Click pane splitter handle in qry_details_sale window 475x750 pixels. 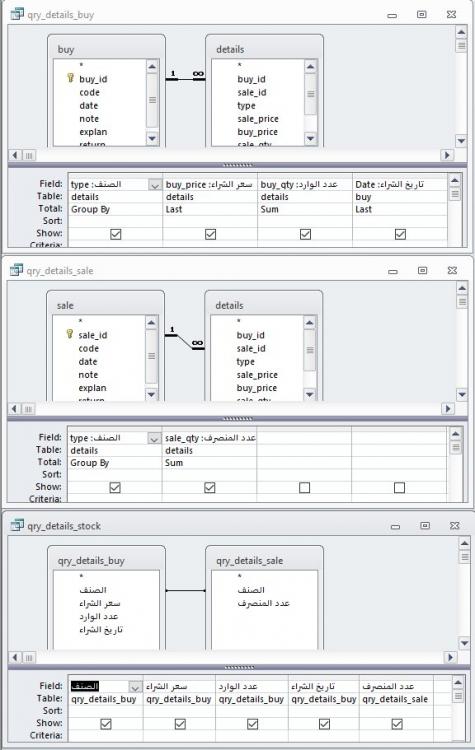[238, 419]
